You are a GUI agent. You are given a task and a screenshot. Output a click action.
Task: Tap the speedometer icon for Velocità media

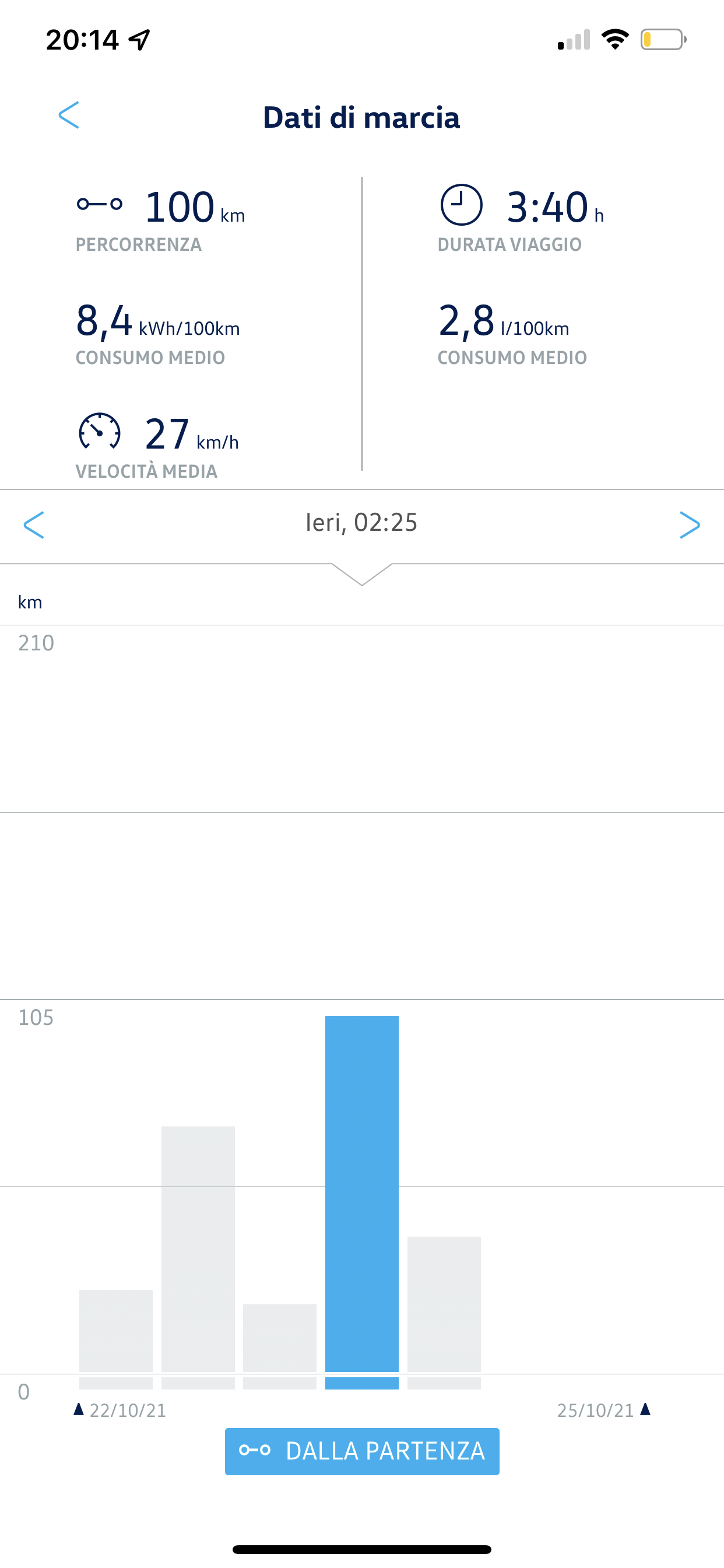point(99,432)
